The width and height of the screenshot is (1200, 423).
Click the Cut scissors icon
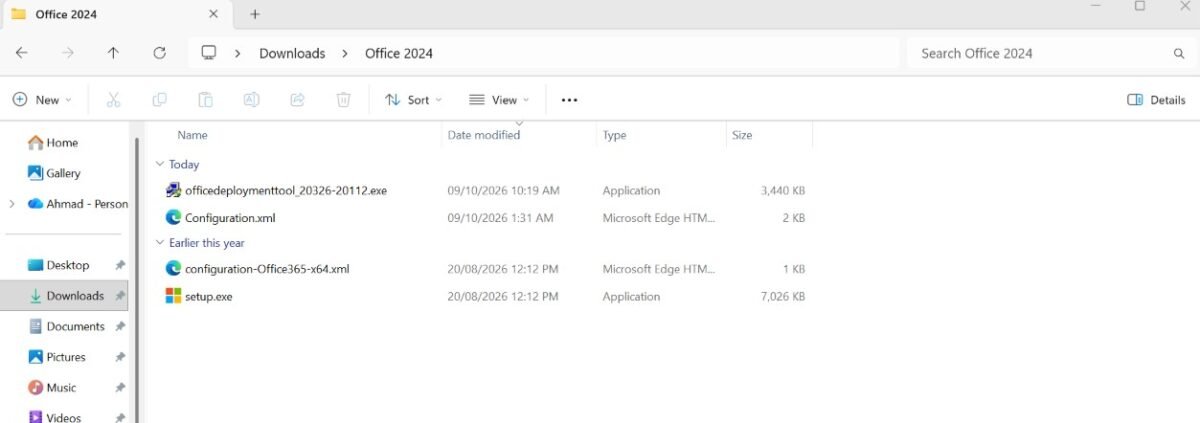(x=113, y=100)
